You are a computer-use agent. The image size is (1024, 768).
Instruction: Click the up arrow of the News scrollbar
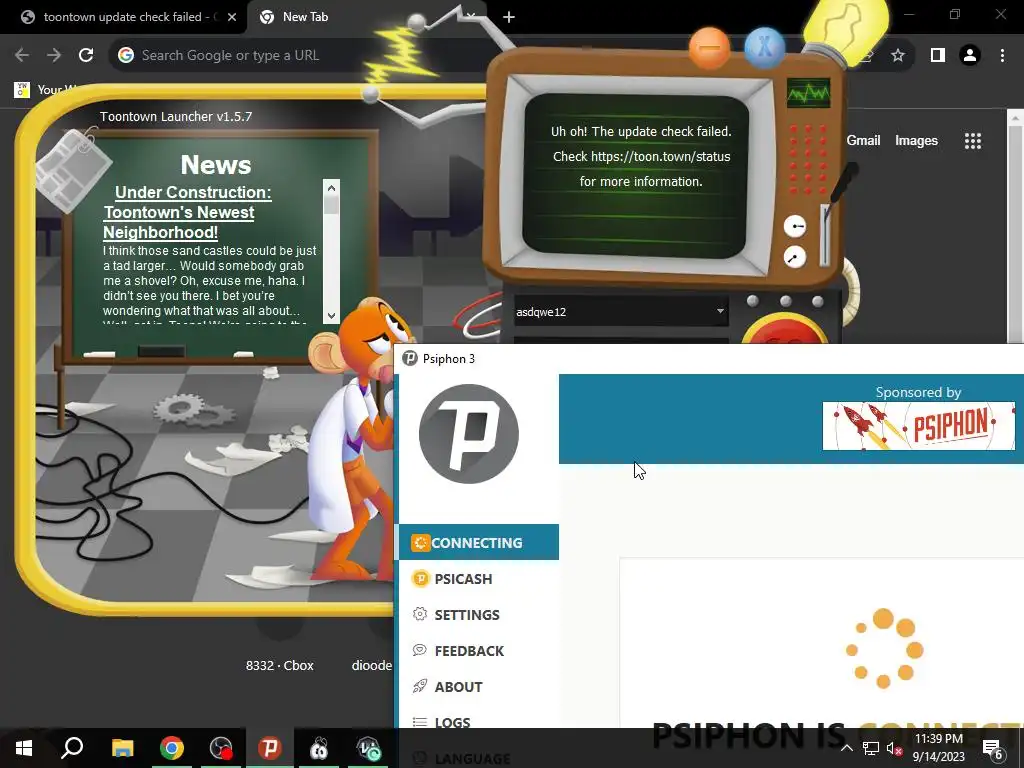(x=331, y=188)
